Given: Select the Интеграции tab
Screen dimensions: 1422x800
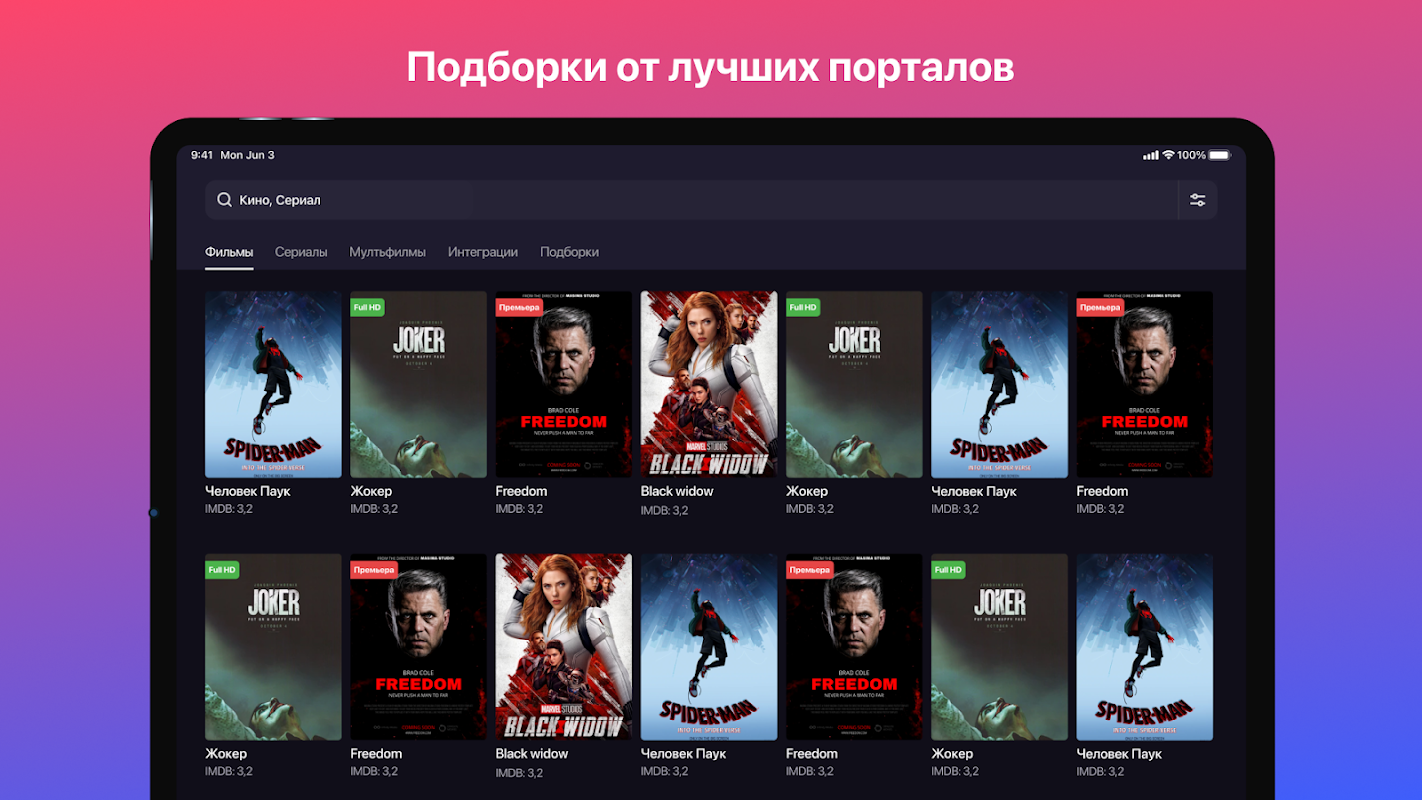Looking at the screenshot, I should [x=483, y=252].
